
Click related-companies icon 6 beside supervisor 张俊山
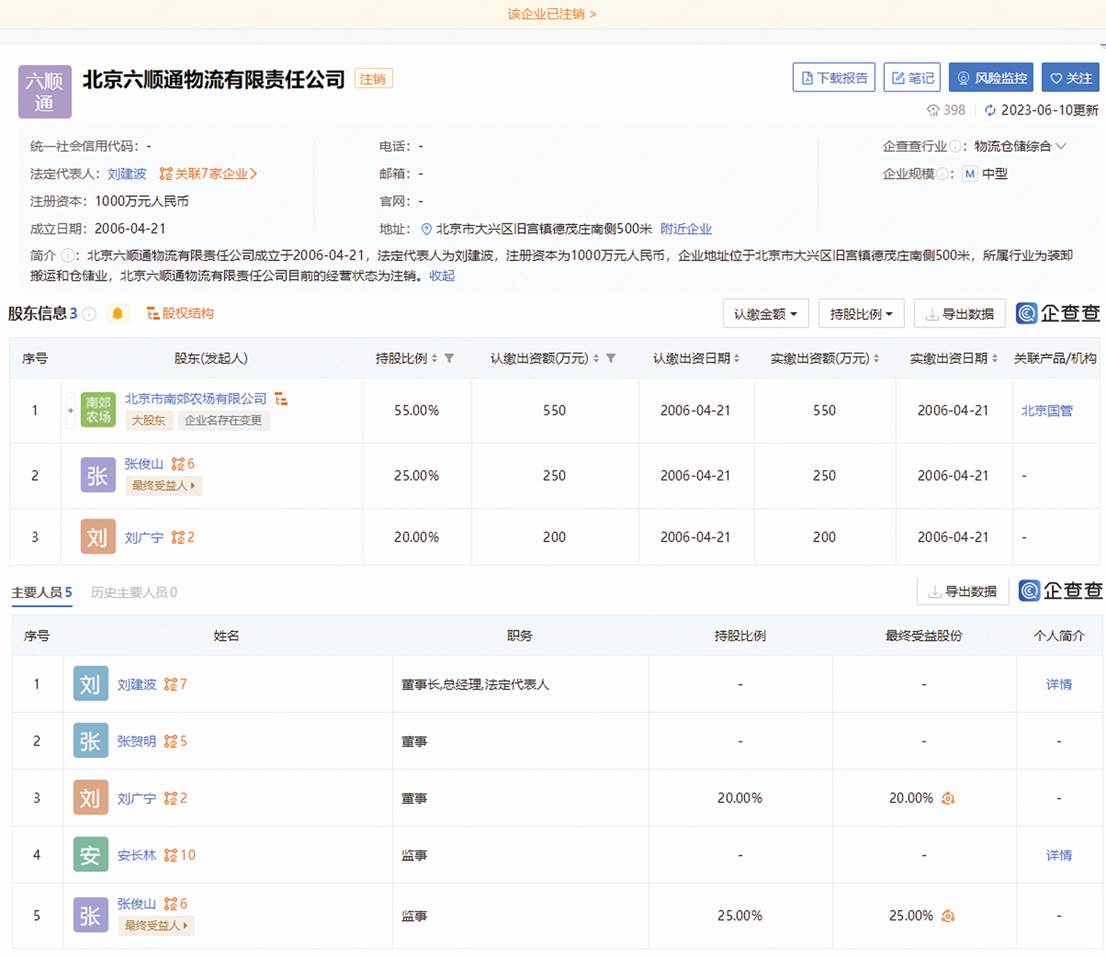(x=176, y=904)
